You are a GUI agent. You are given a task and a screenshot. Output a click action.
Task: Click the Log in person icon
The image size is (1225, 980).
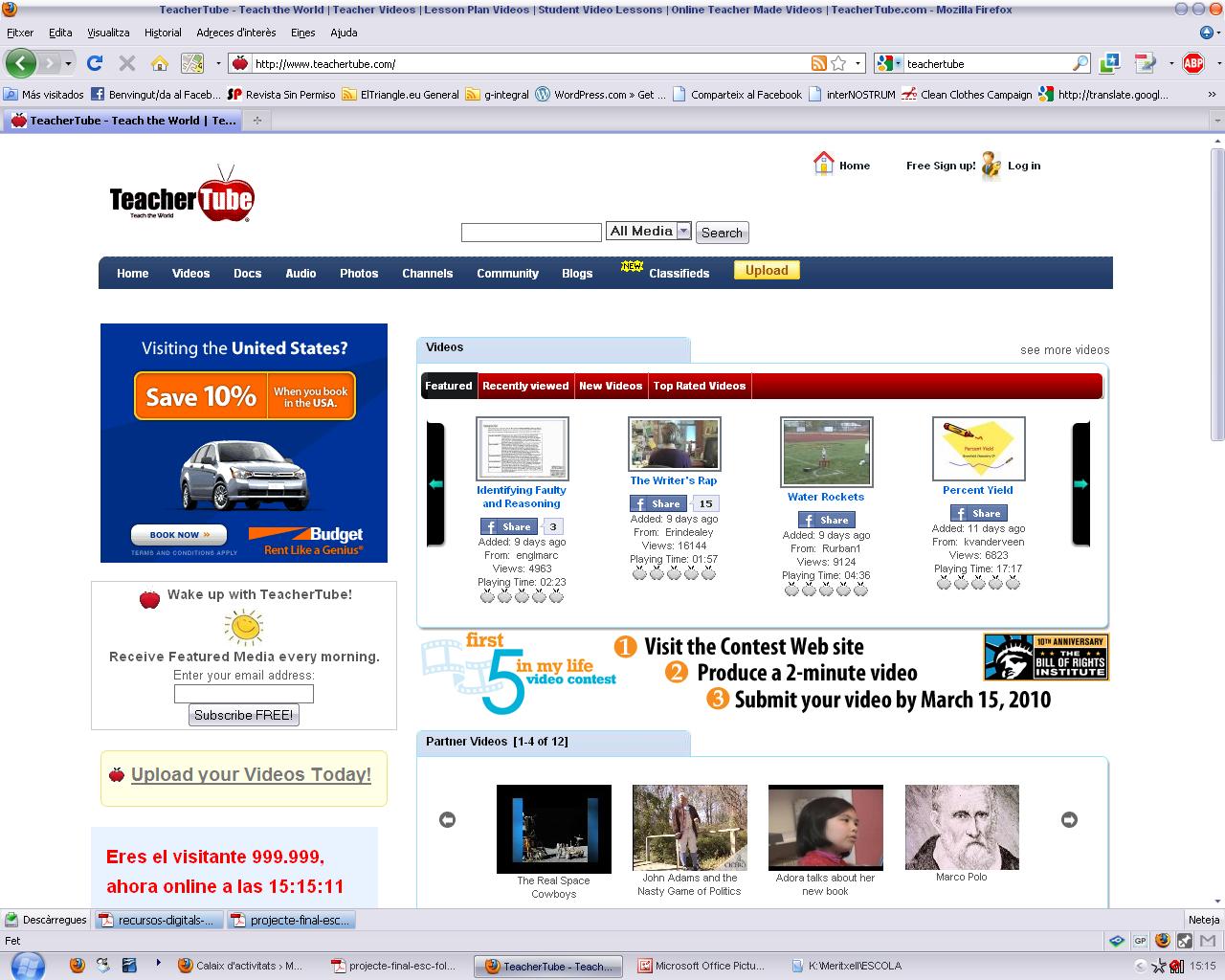(991, 166)
